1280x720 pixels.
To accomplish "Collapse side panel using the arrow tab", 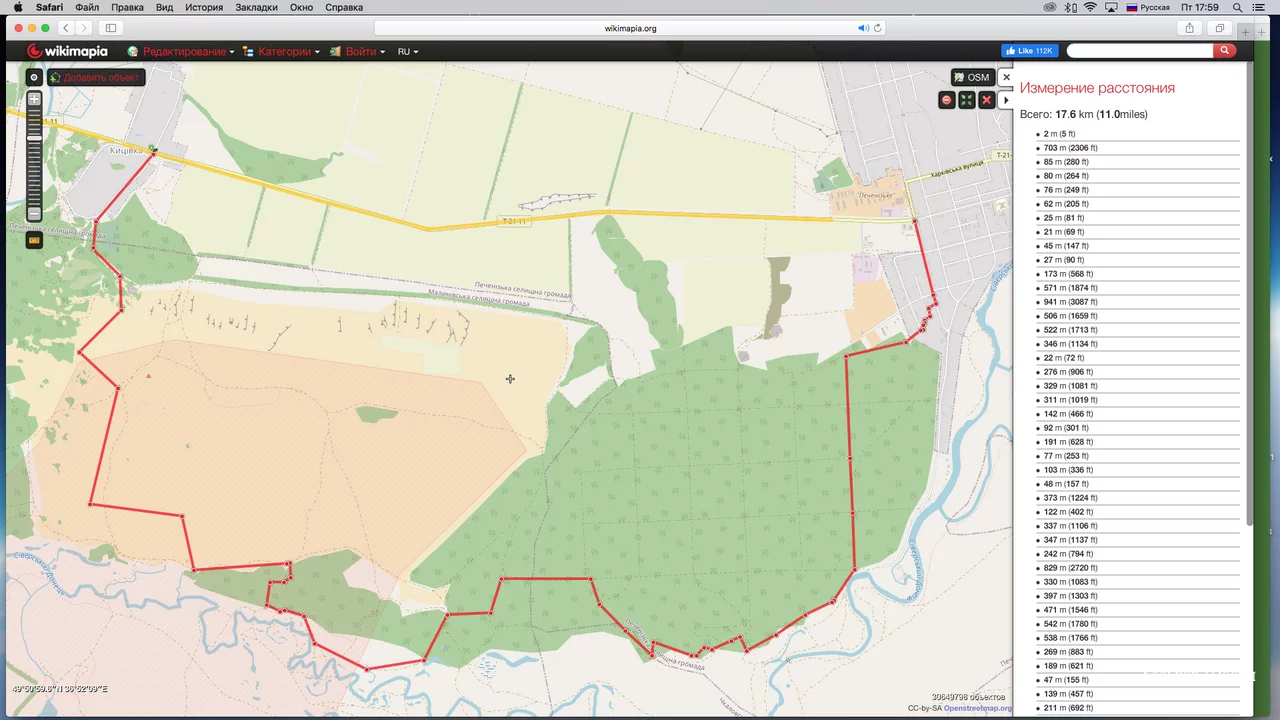I will pos(1006,100).
